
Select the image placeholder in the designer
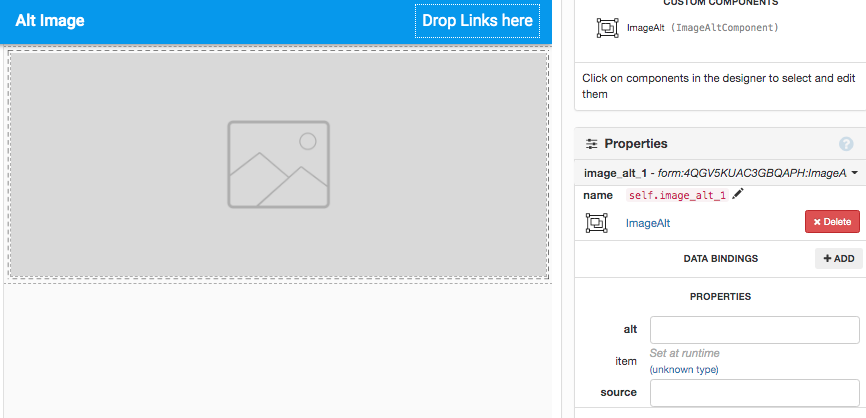[278, 164]
